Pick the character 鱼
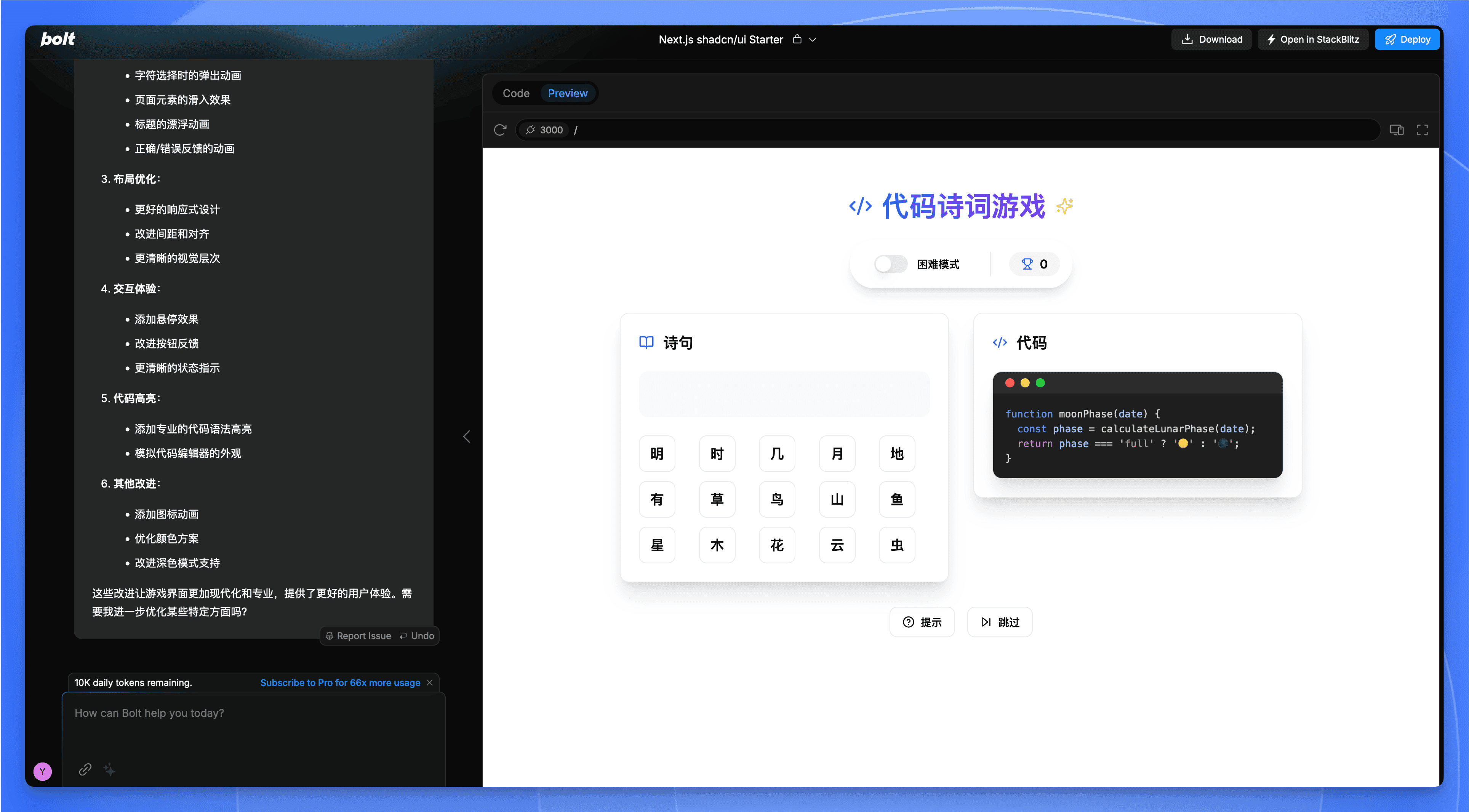1469x812 pixels. [897, 499]
